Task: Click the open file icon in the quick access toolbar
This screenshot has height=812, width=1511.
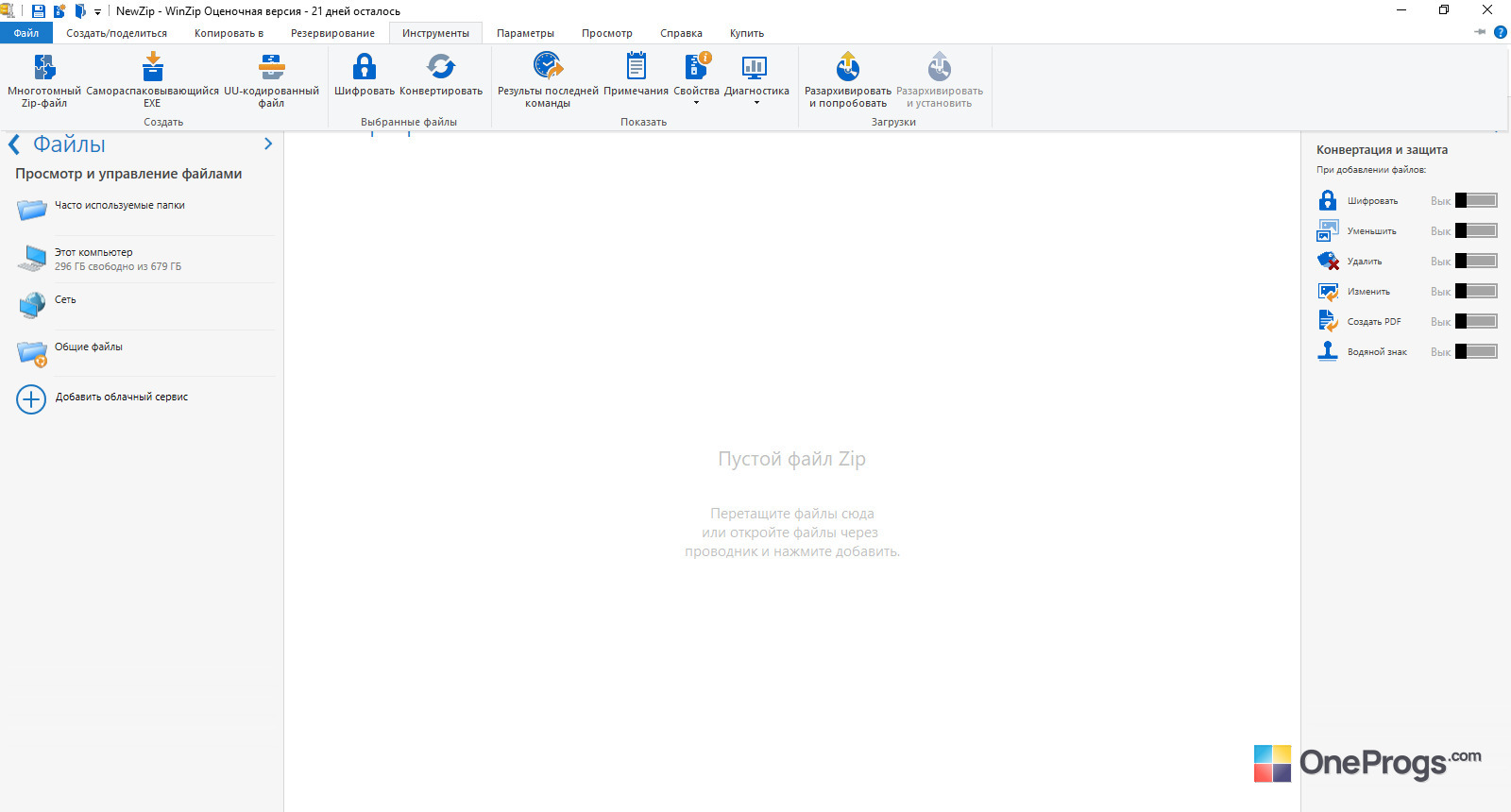Action: (80, 11)
